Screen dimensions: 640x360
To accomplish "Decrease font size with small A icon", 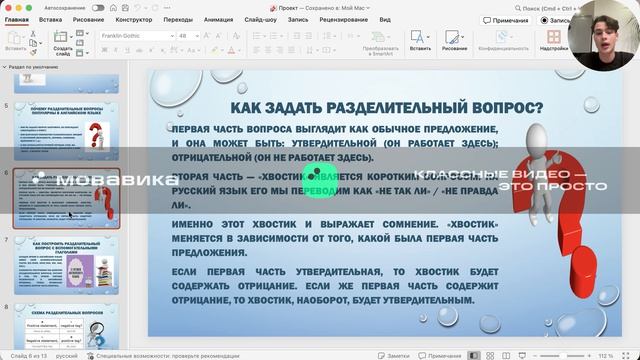I will tap(218, 36).
